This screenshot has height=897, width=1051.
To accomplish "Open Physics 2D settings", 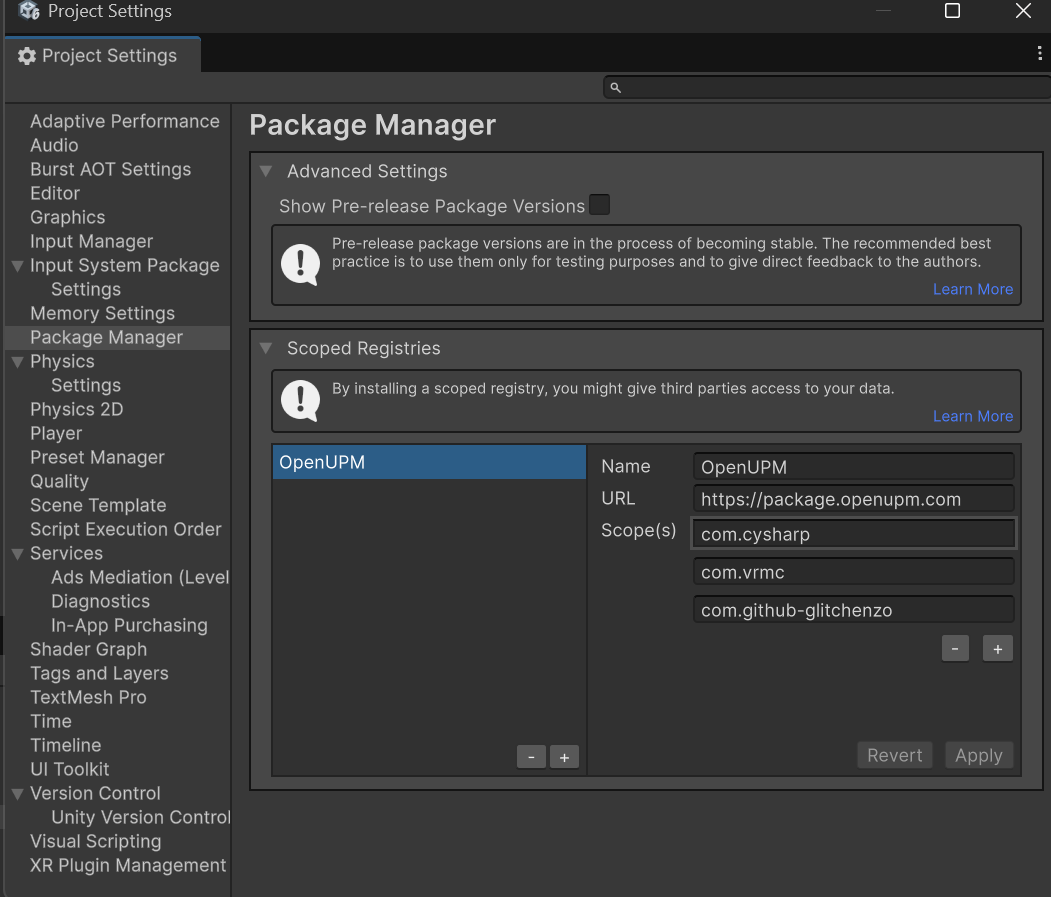I will click(x=76, y=410).
